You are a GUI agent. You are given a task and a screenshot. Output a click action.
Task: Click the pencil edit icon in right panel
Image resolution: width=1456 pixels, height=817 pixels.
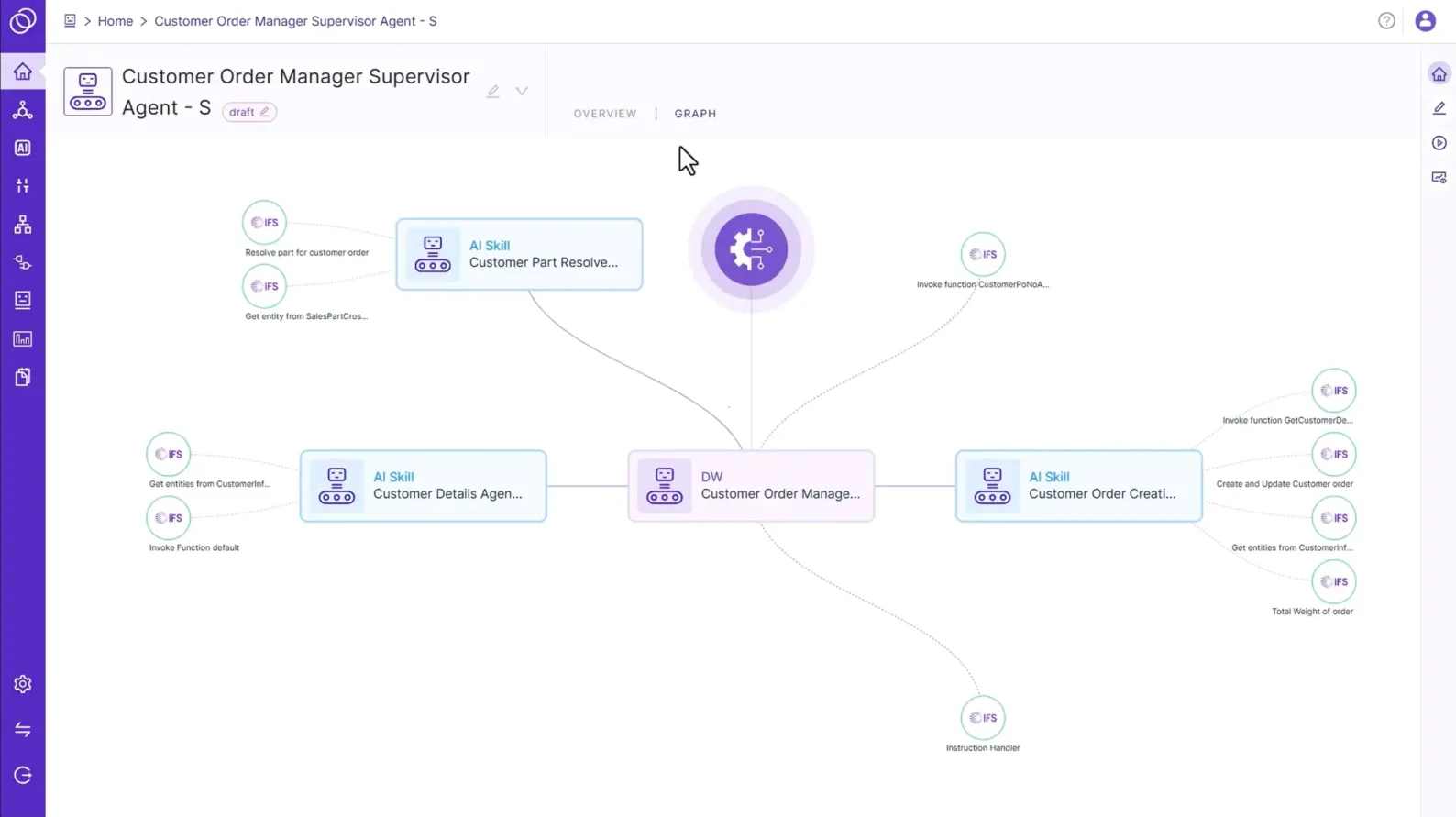(1439, 108)
